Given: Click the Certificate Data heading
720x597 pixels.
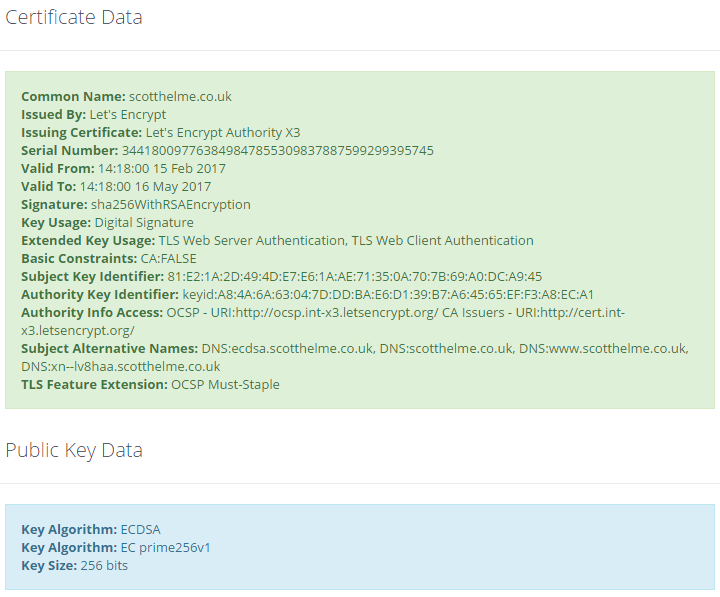Looking at the screenshot, I should click(x=74, y=18).
